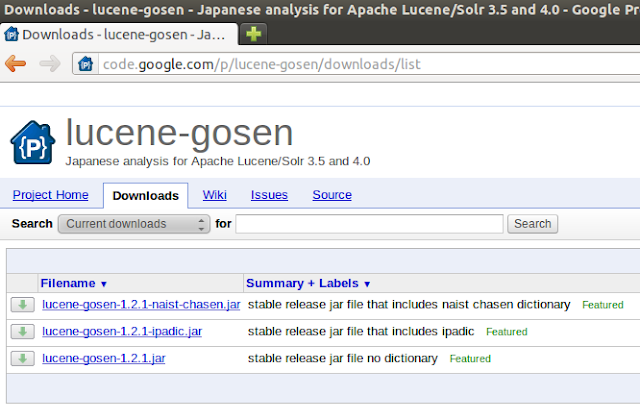The image size is (640, 420).
Task: Click the Search button
Action: [533, 224]
